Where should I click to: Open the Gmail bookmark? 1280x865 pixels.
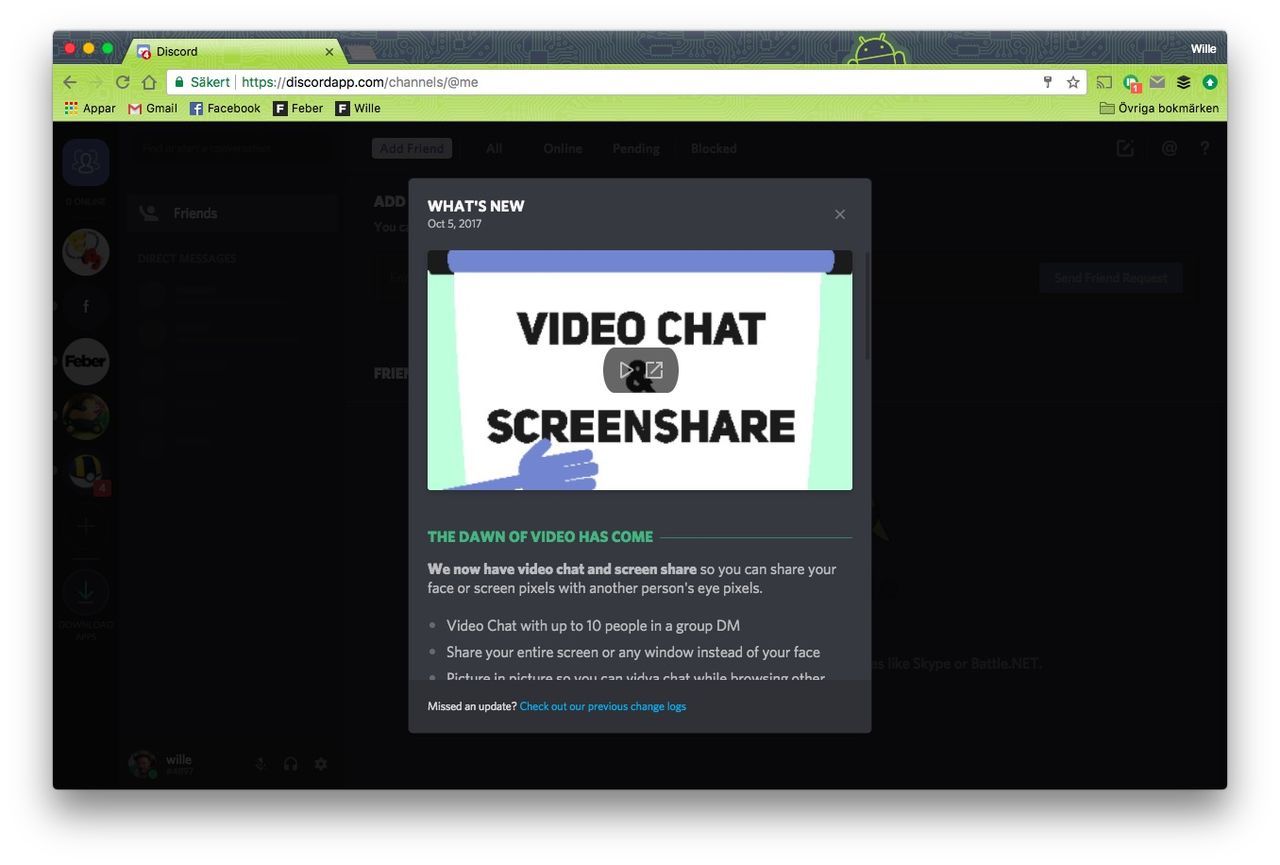click(153, 108)
